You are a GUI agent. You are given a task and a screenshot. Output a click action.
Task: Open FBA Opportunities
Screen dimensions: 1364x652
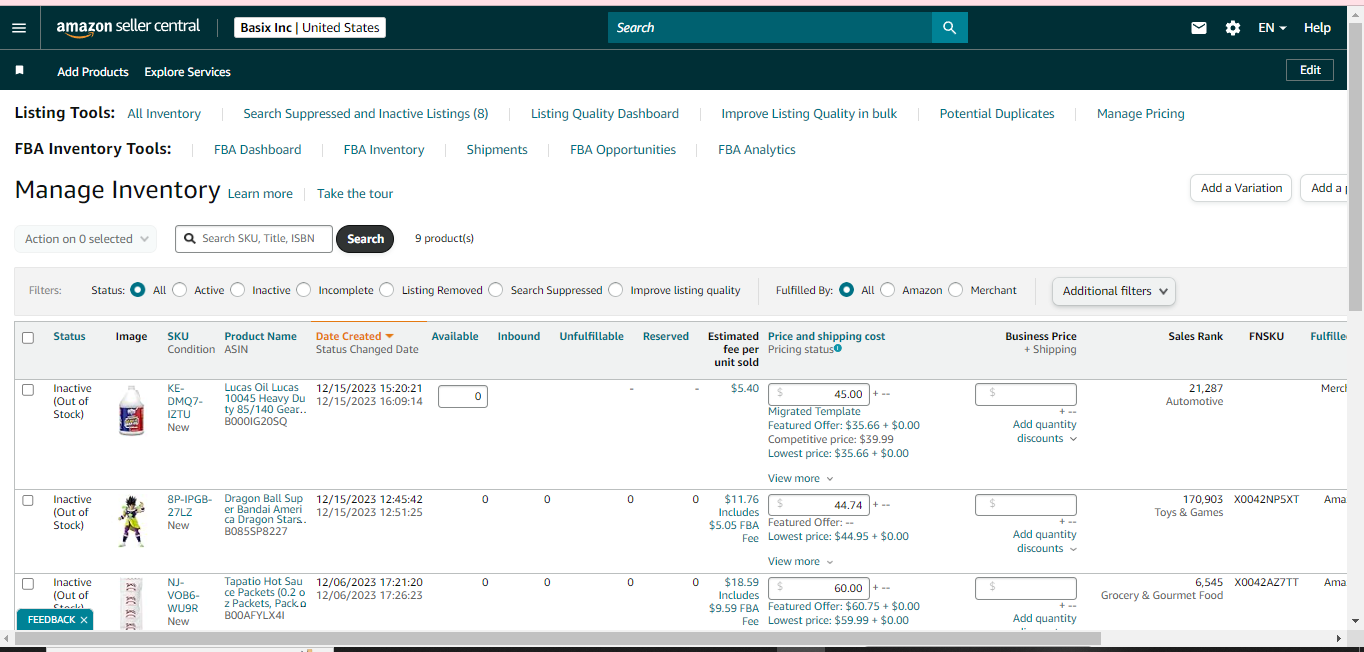(x=623, y=150)
